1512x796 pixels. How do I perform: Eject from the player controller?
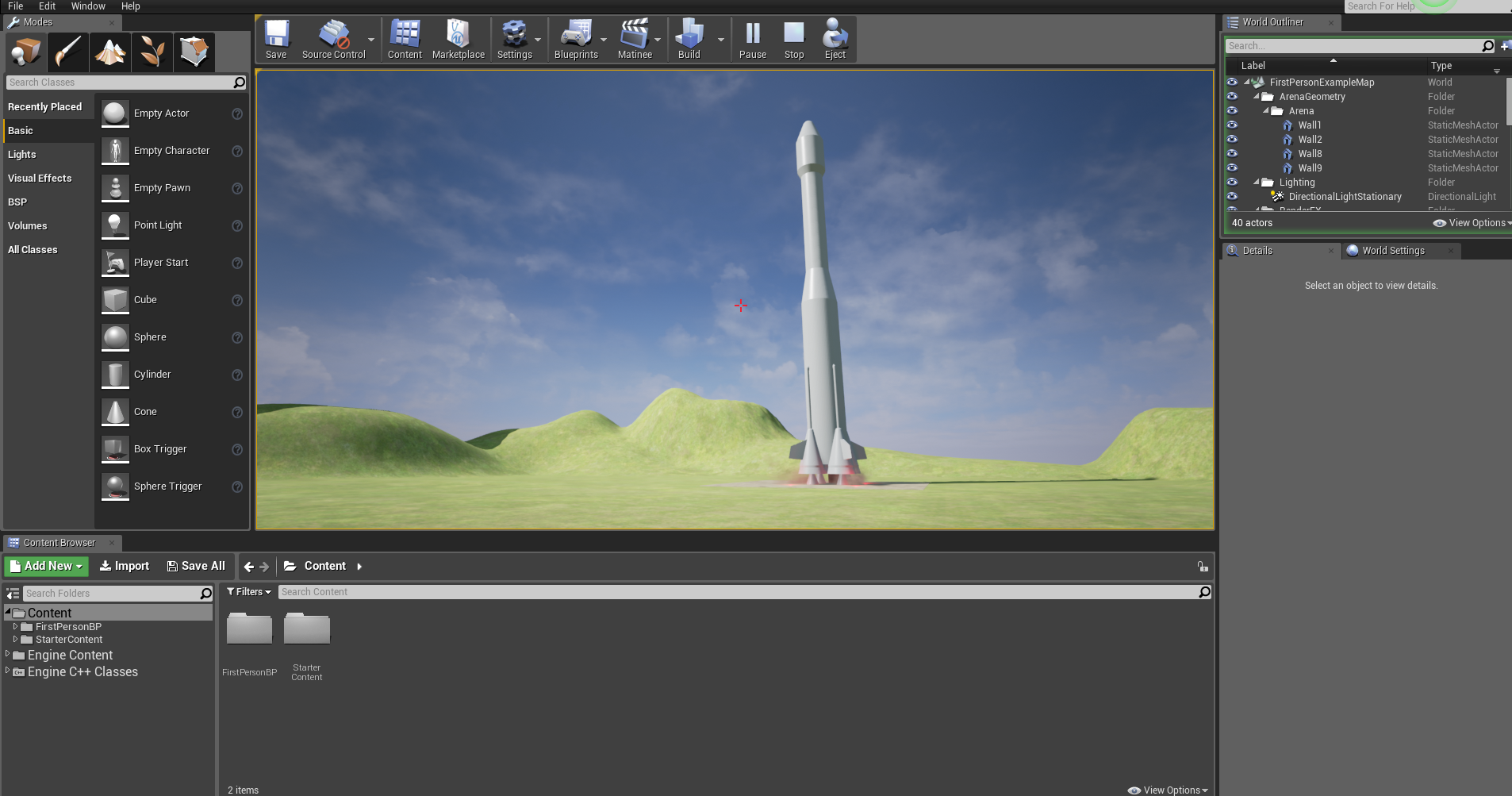click(835, 40)
